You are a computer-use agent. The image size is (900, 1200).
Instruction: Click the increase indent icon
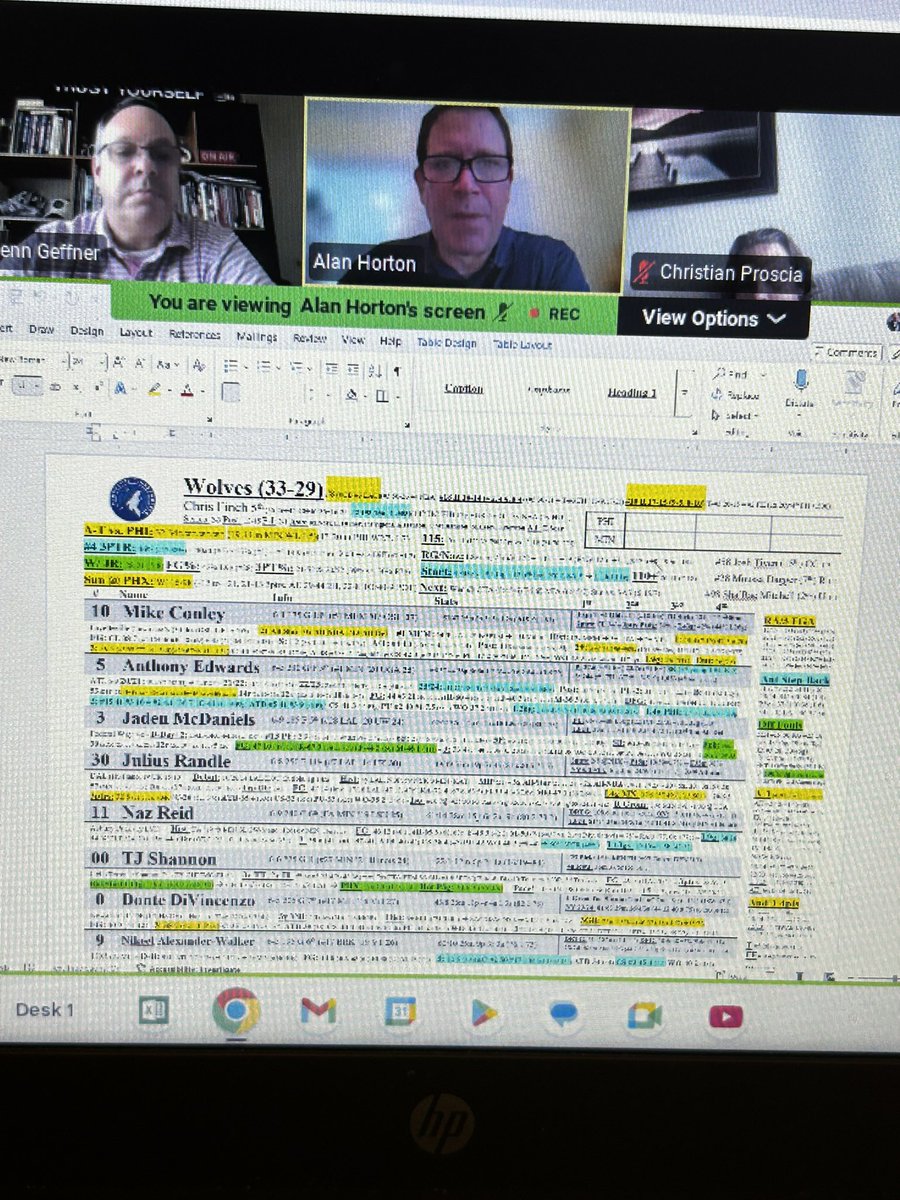pyautogui.click(x=353, y=369)
